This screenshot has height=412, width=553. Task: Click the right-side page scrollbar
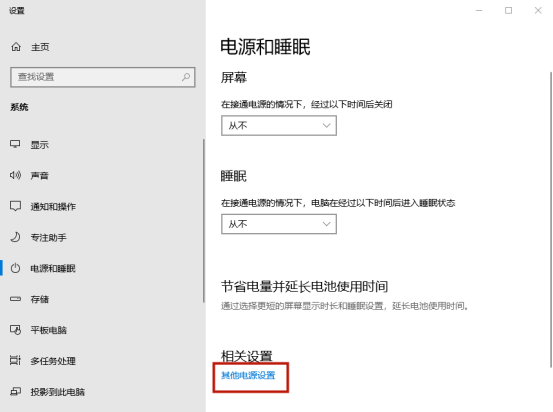tap(551, 219)
